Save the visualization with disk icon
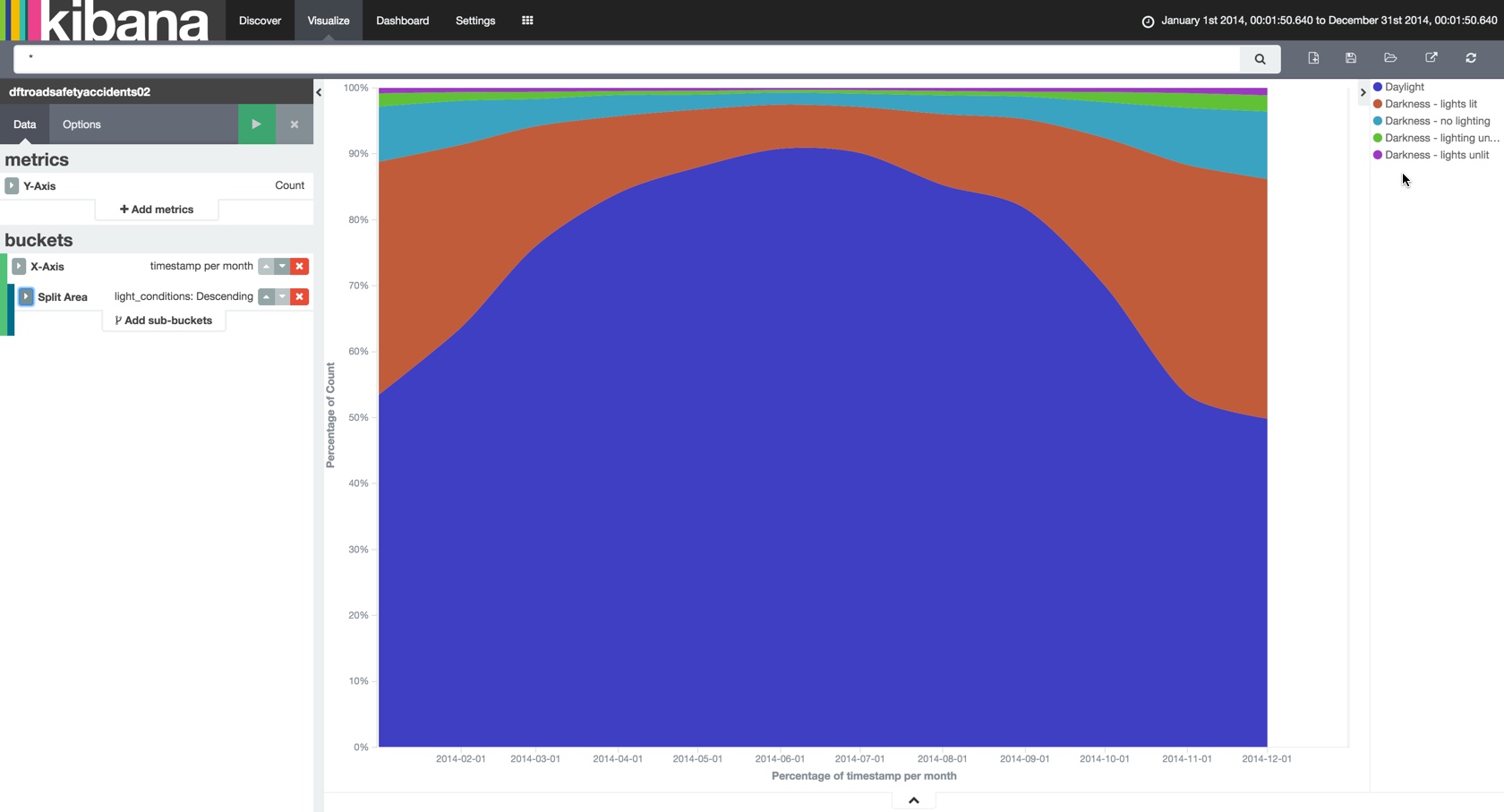Screen dimensions: 1504x812 [x=1351, y=58]
